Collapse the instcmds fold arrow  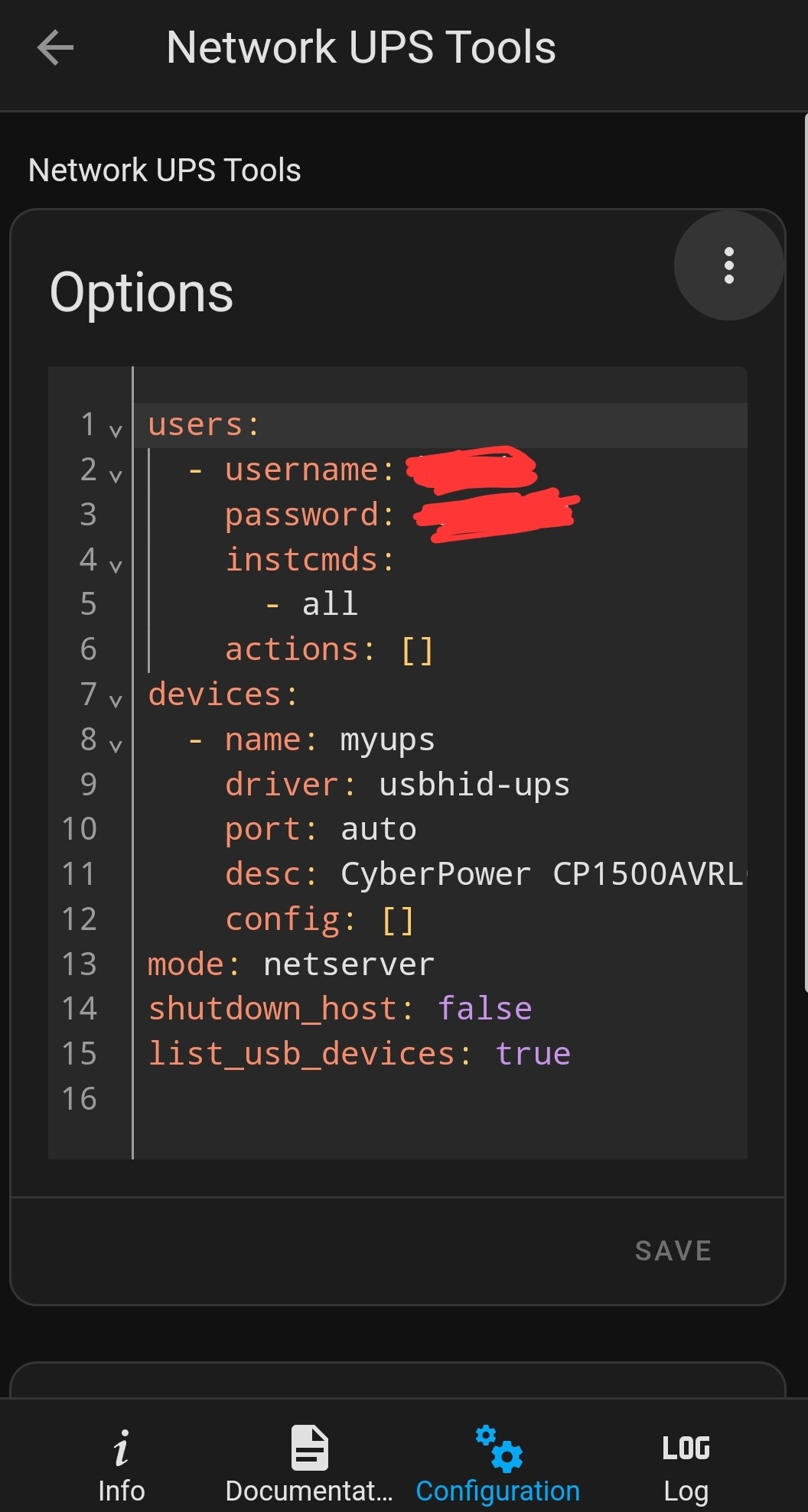point(116,566)
